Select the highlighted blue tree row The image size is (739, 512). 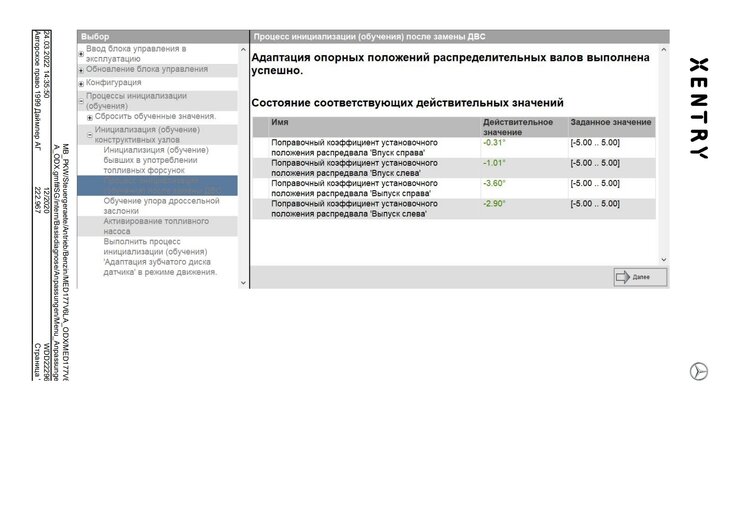[x=157, y=185]
